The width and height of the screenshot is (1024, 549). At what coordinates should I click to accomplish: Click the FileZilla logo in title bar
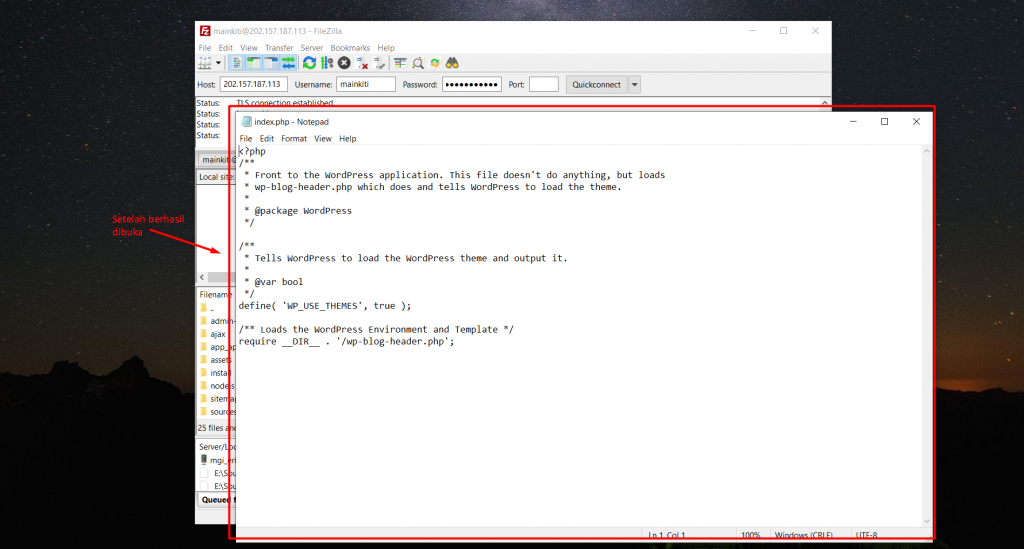[205, 31]
